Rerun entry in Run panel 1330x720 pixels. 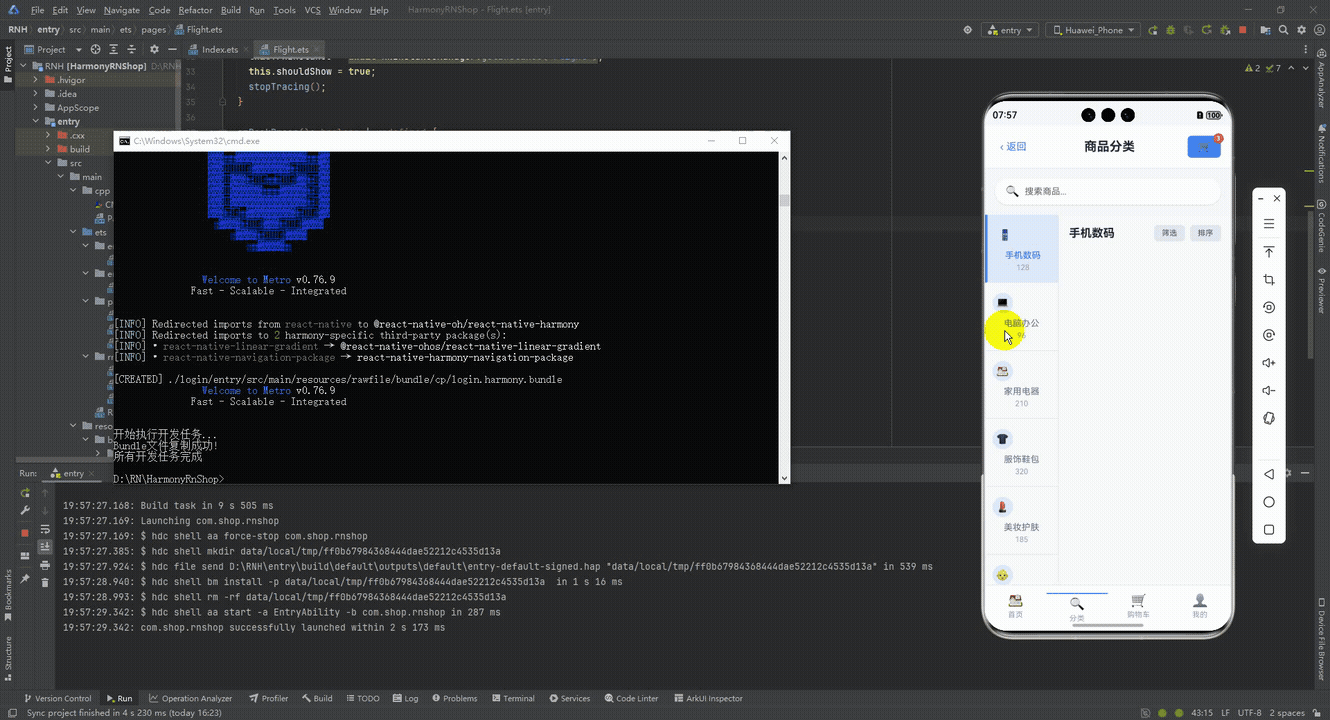click(x=25, y=493)
